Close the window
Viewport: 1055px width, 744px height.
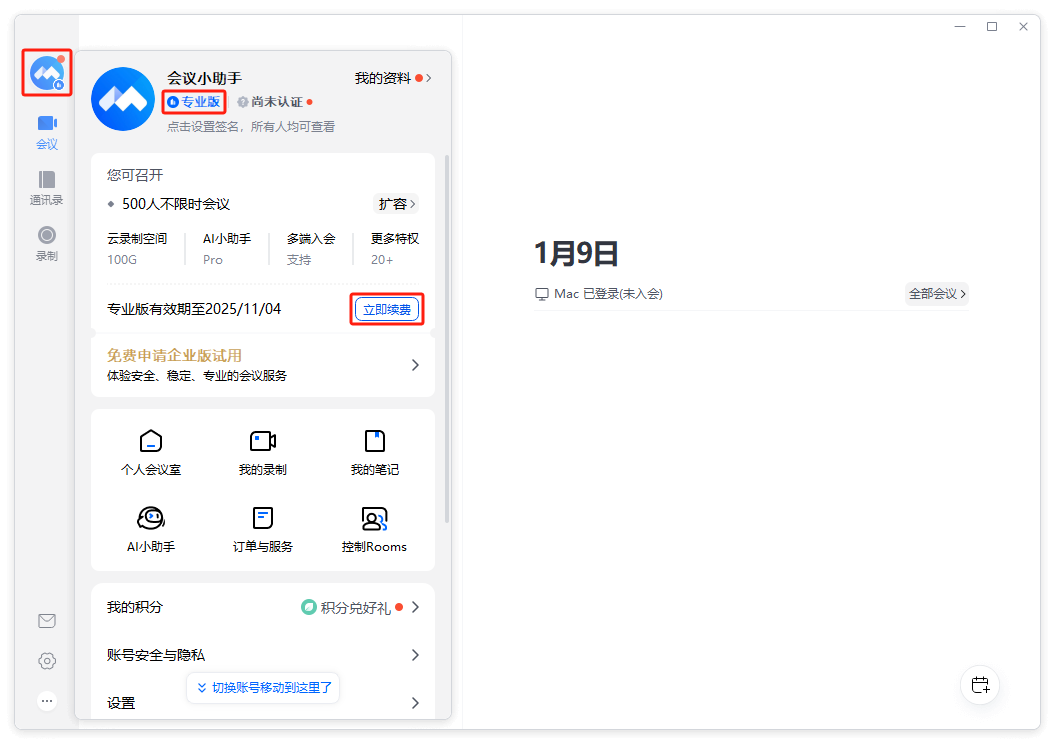point(1023,27)
